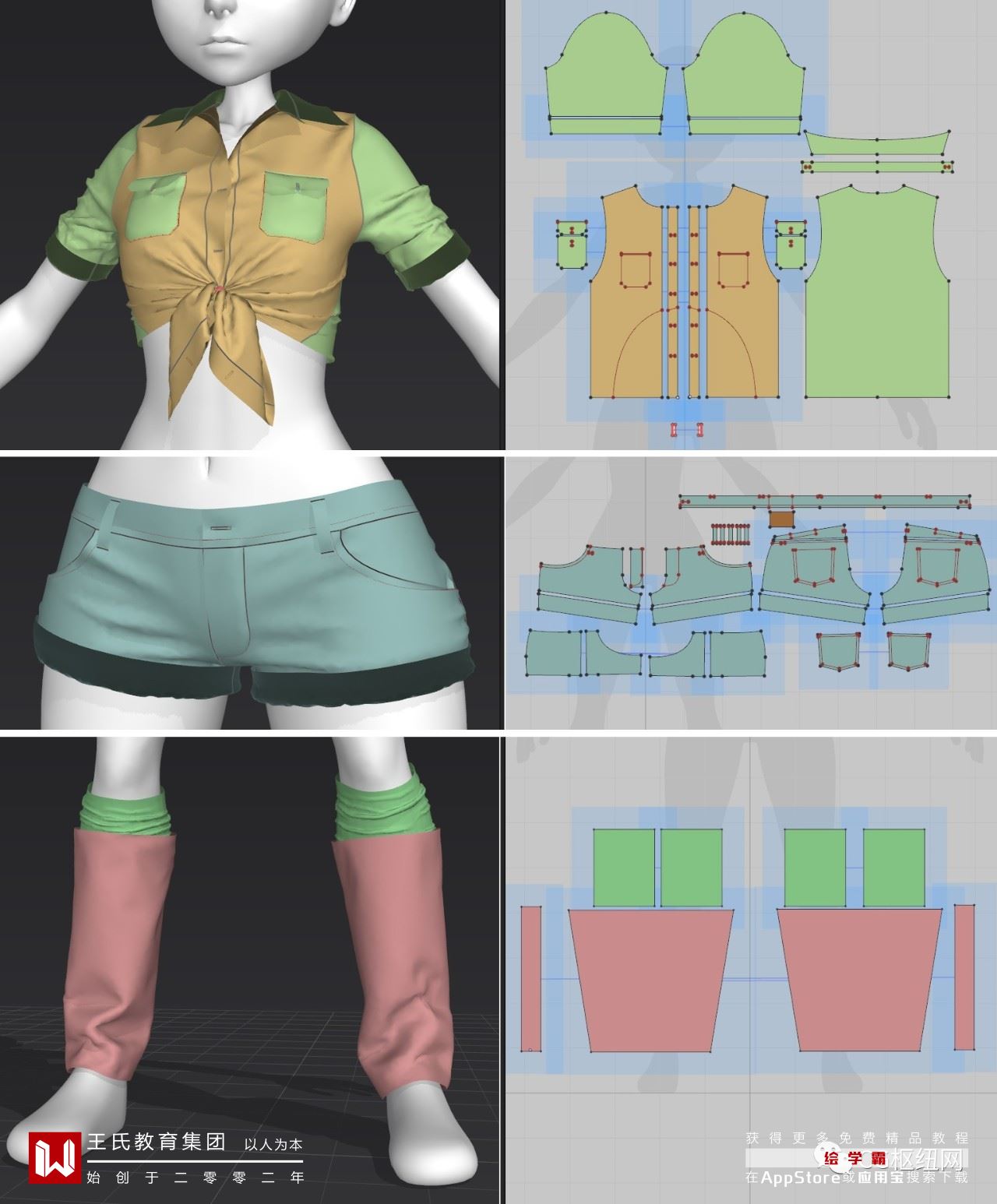Select the long collar stand strip pattern
Screen dimensions: 997x1204
877,166
